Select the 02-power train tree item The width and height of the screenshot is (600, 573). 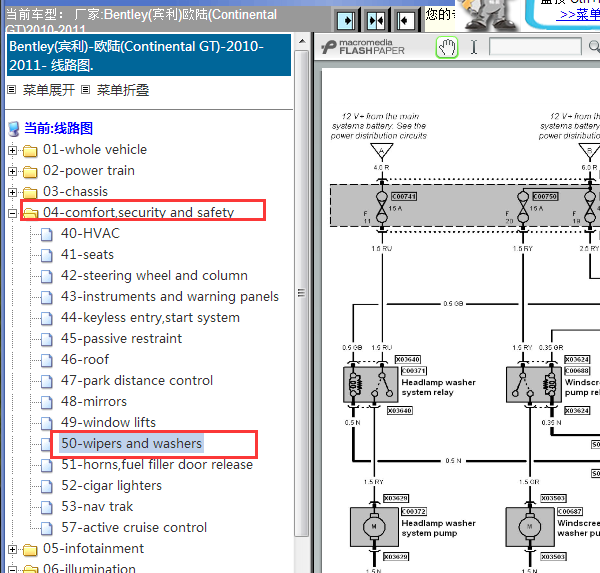pos(89,170)
